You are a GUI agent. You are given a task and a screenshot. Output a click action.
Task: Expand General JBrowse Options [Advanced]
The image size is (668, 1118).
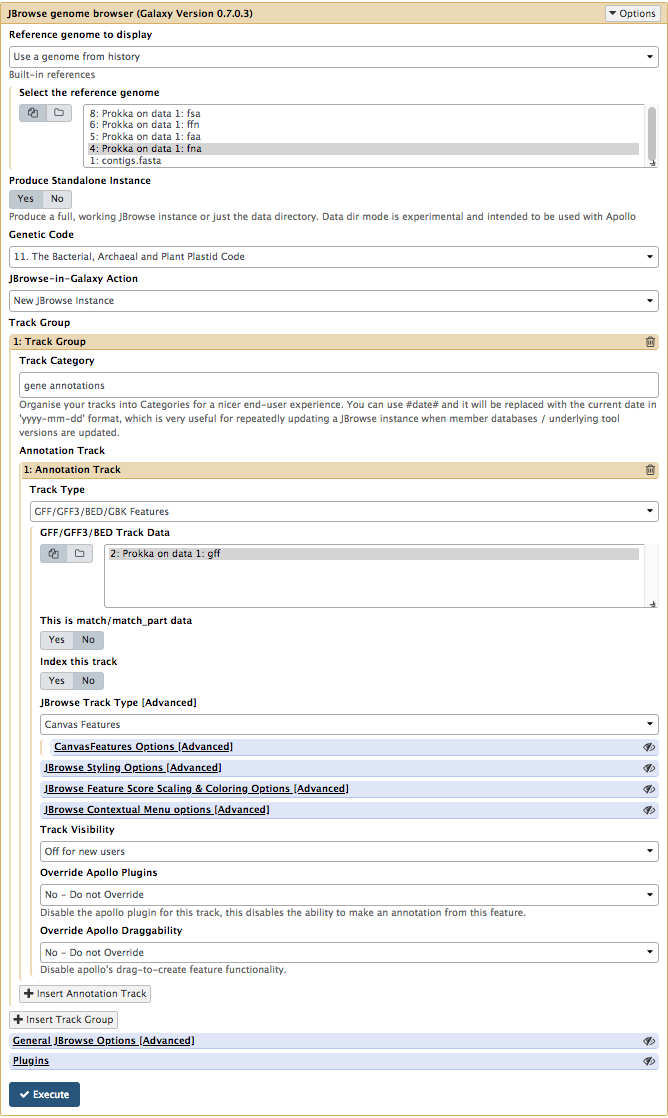click(x=103, y=1041)
